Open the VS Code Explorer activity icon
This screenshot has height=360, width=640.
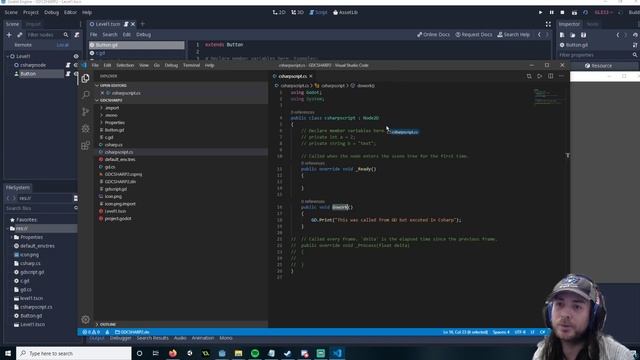click(x=85, y=78)
